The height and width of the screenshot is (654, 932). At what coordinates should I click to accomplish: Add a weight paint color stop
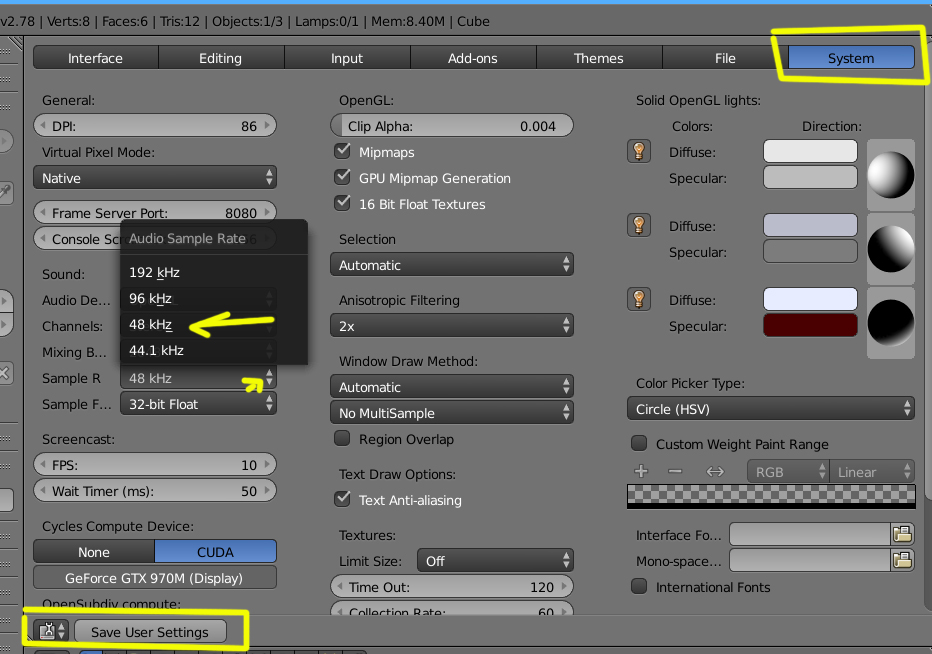tap(641, 471)
